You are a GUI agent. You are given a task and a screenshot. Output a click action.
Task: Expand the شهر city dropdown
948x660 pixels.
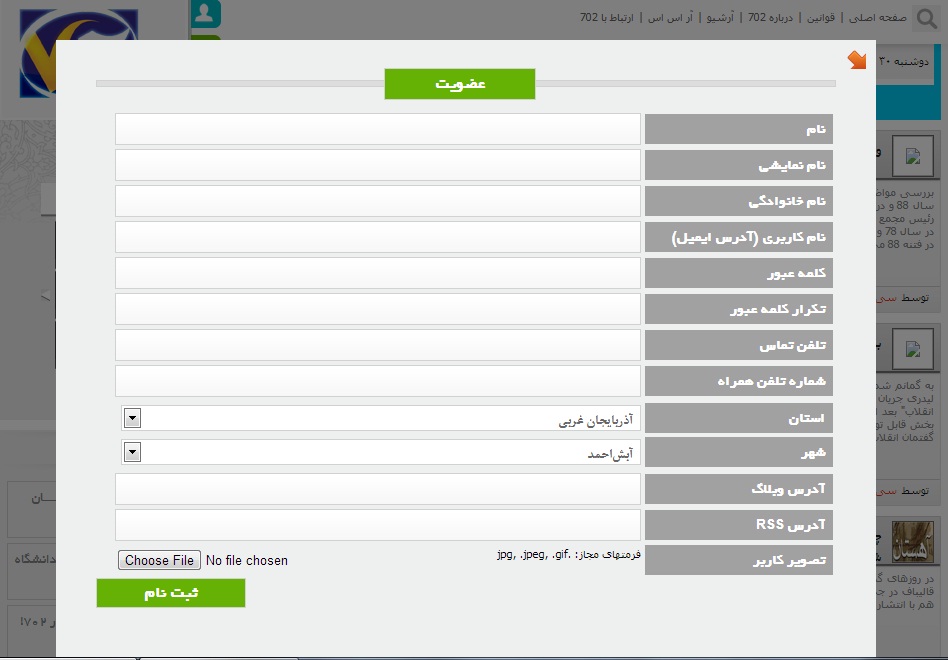(x=381, y=452)
